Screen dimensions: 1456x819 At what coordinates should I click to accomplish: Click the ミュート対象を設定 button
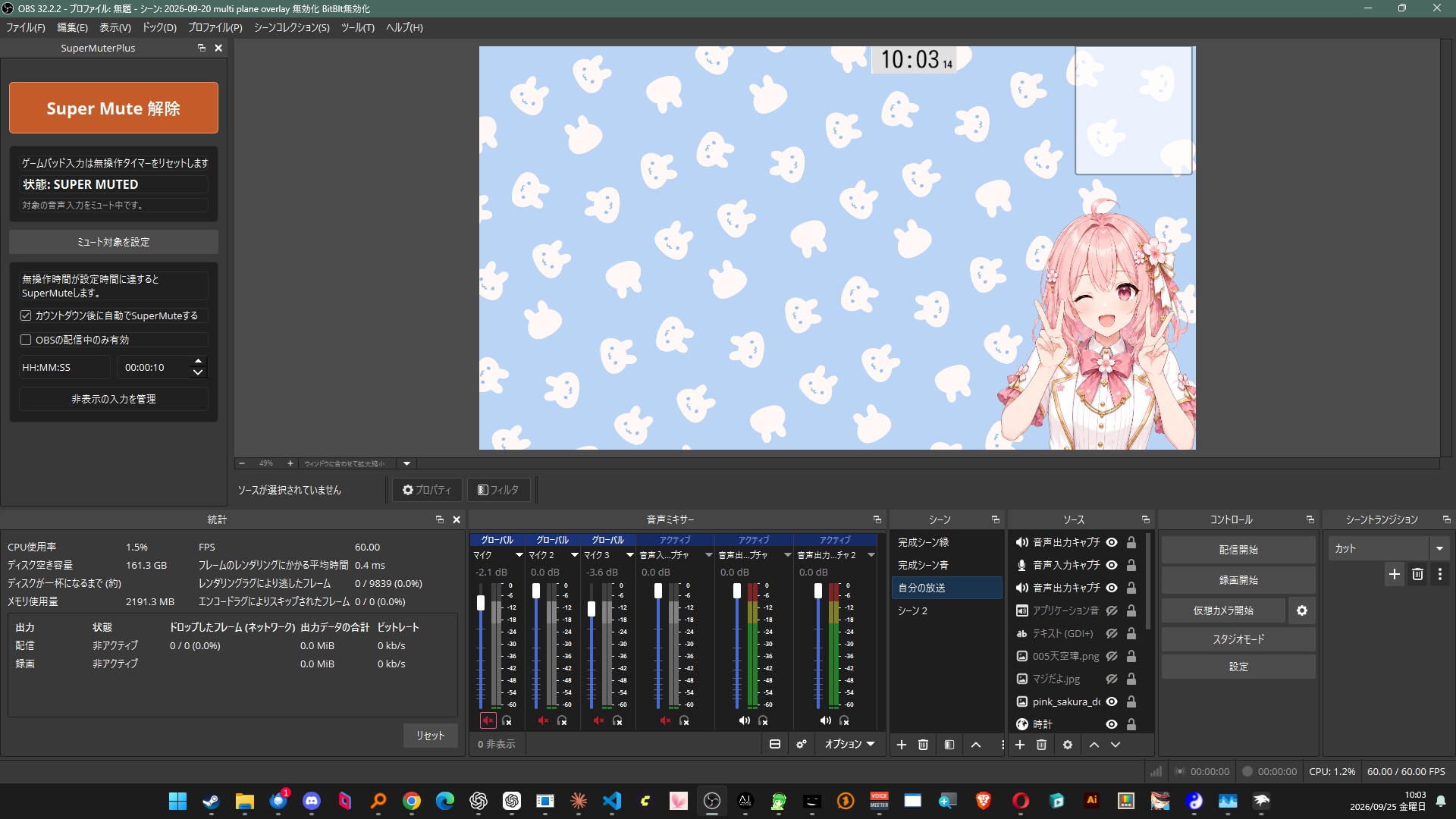coord(114,242)
